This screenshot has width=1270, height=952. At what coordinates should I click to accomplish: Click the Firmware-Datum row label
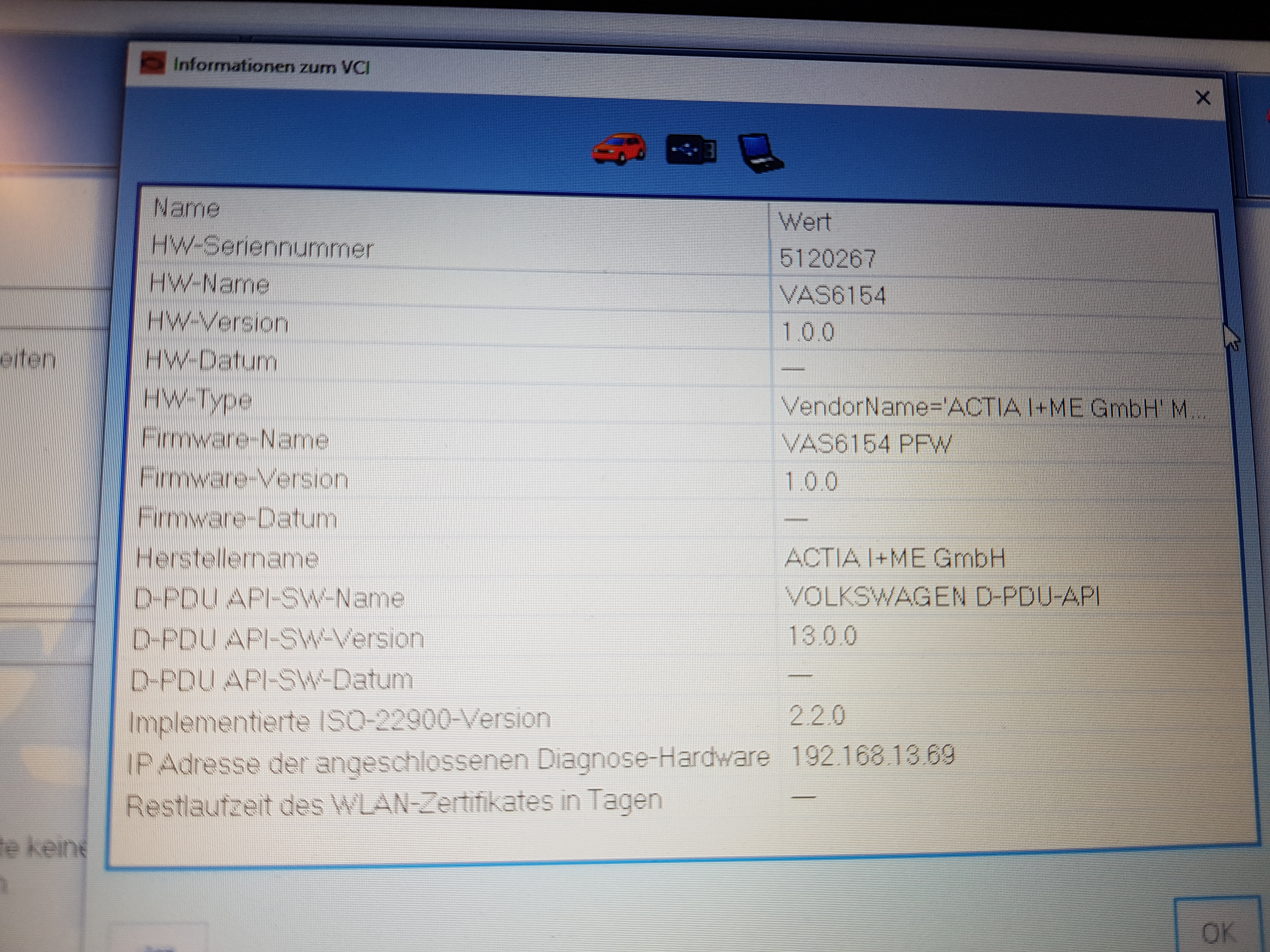click(x=237, y=518)
